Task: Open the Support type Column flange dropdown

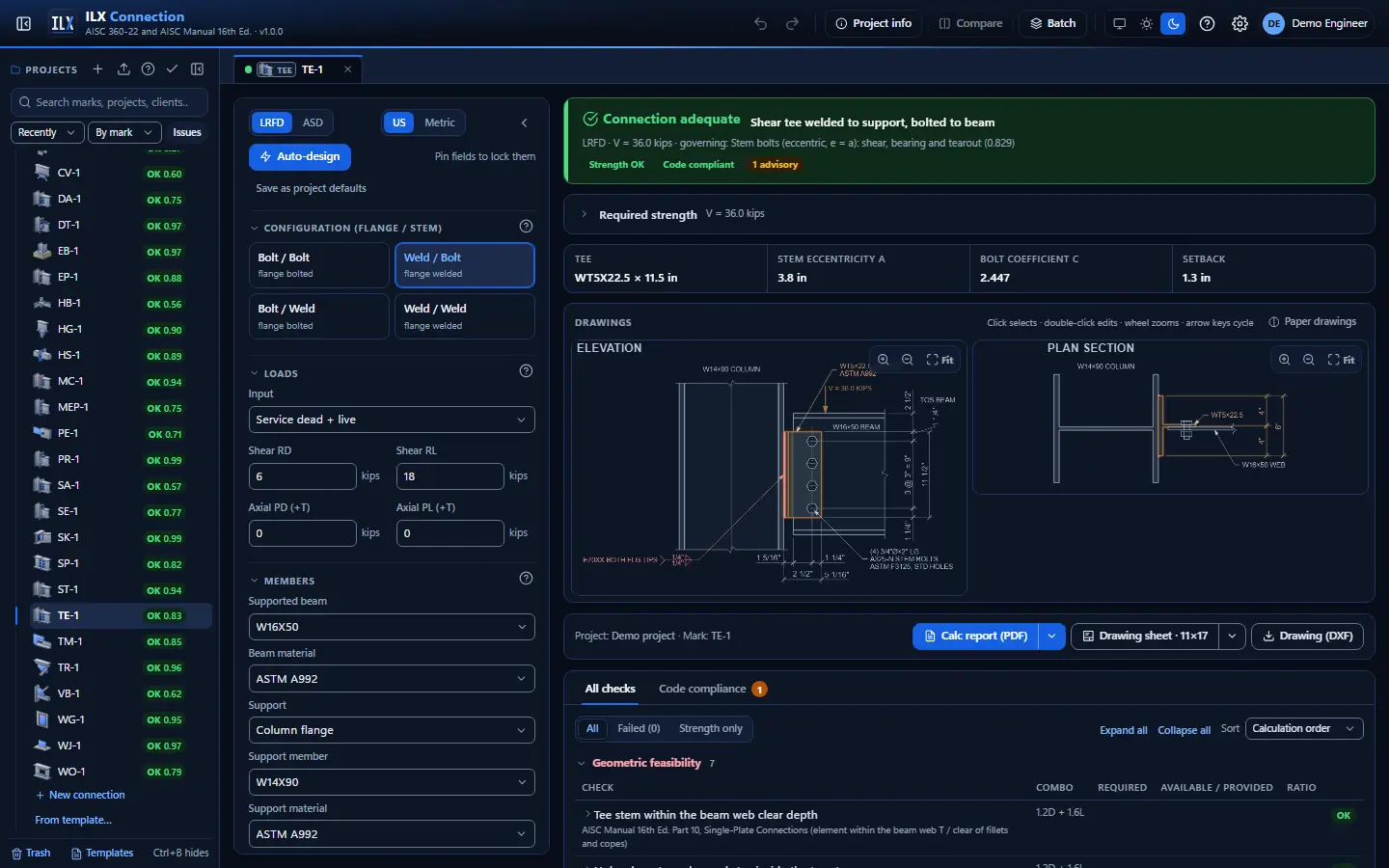Action: pyautogui.click(x=392, y=730)
